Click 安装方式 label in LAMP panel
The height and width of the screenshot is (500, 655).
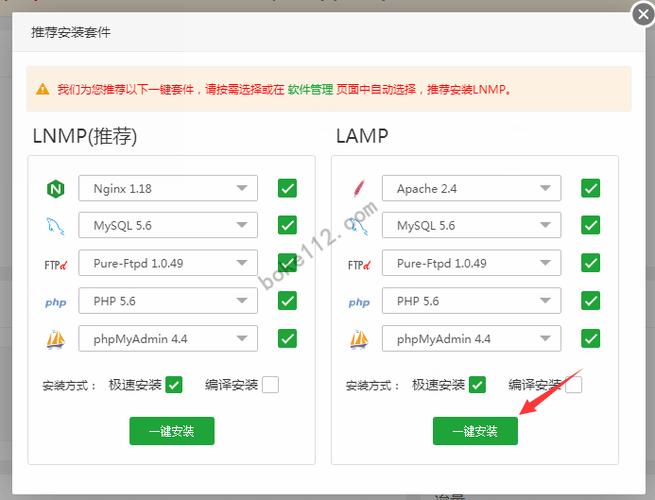click(372, 385)
